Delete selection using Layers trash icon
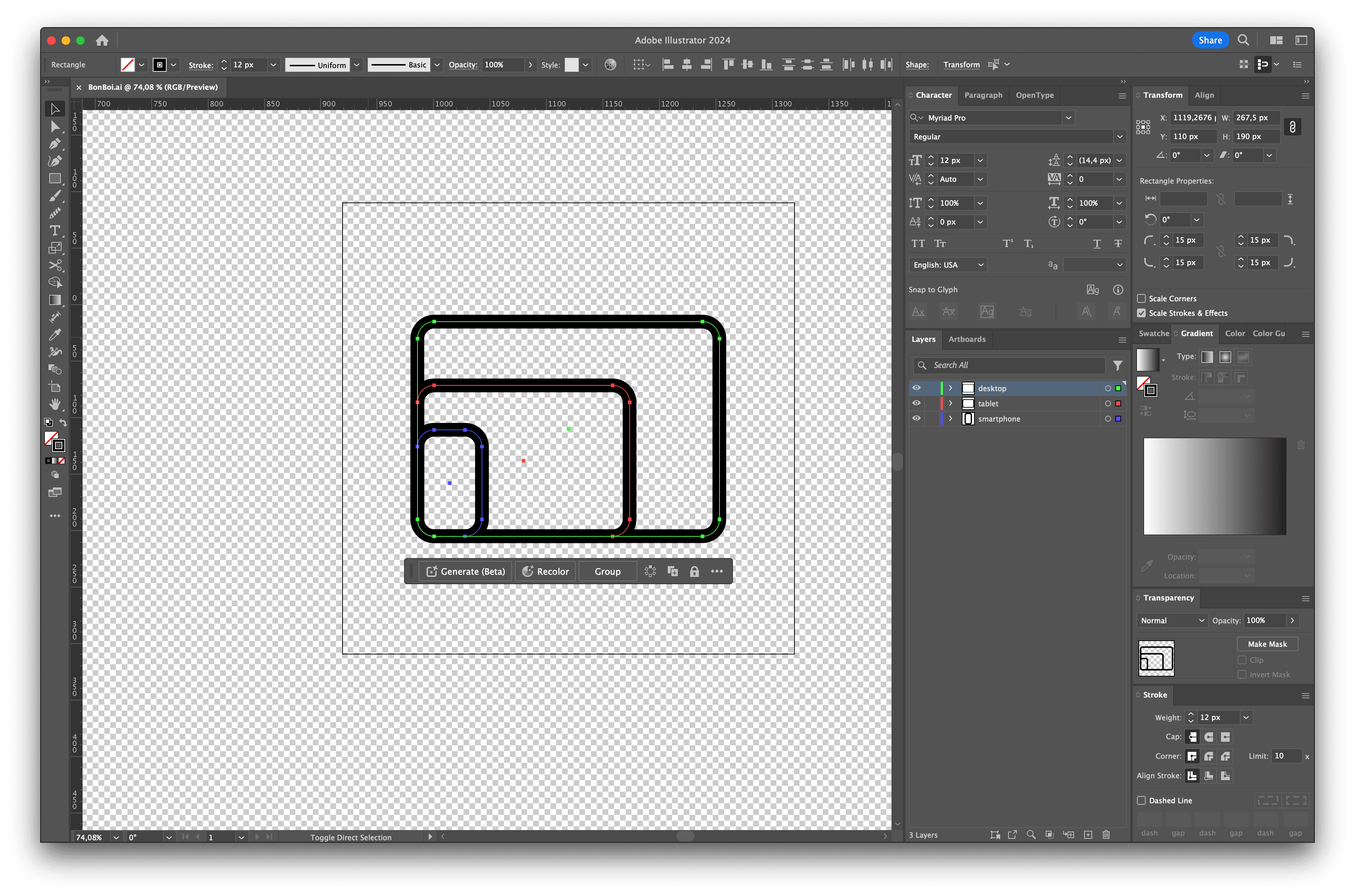This screenshot has height=896, width=1355. [x=1106, y=835]
